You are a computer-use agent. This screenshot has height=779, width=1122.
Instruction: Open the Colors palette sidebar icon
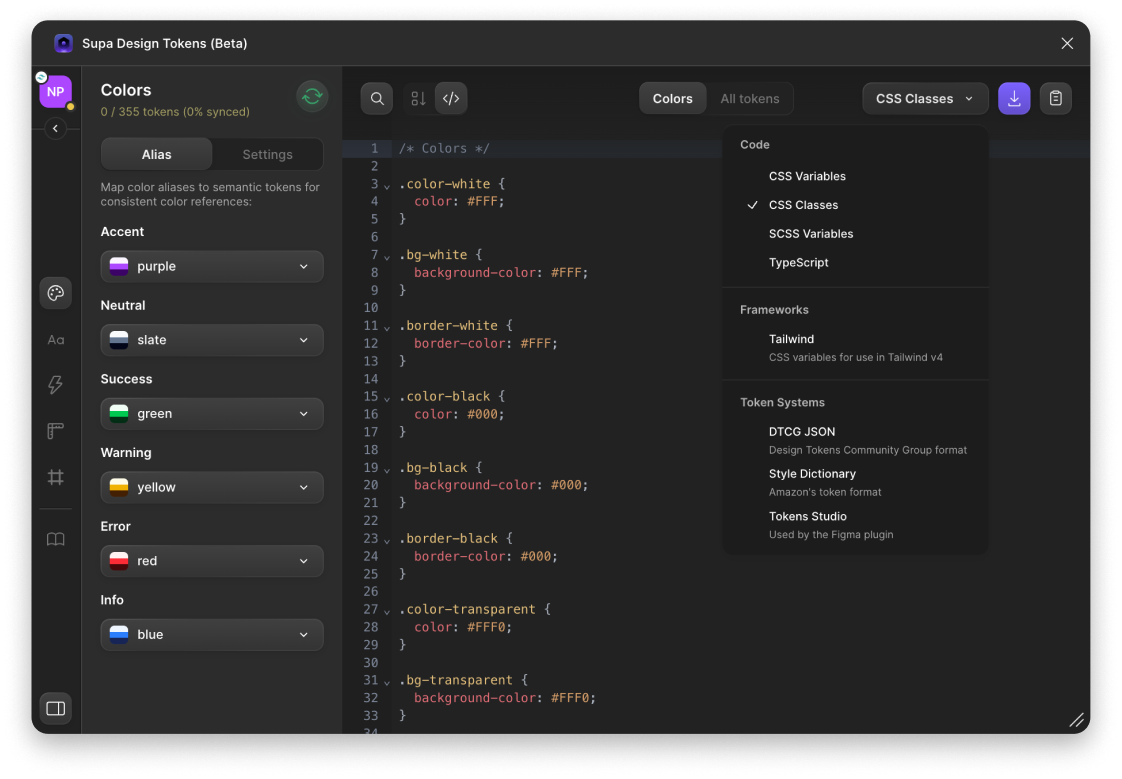tap(55, 293)
